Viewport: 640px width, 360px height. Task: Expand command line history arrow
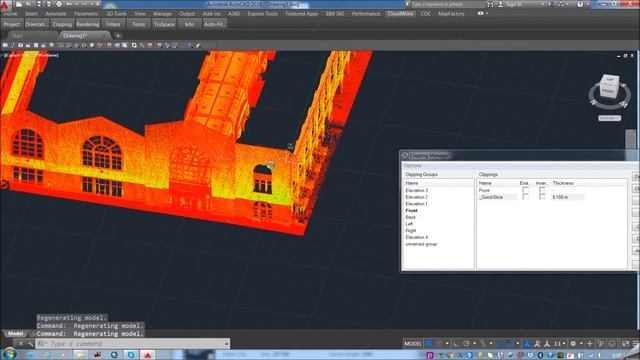tap(227, 344)
